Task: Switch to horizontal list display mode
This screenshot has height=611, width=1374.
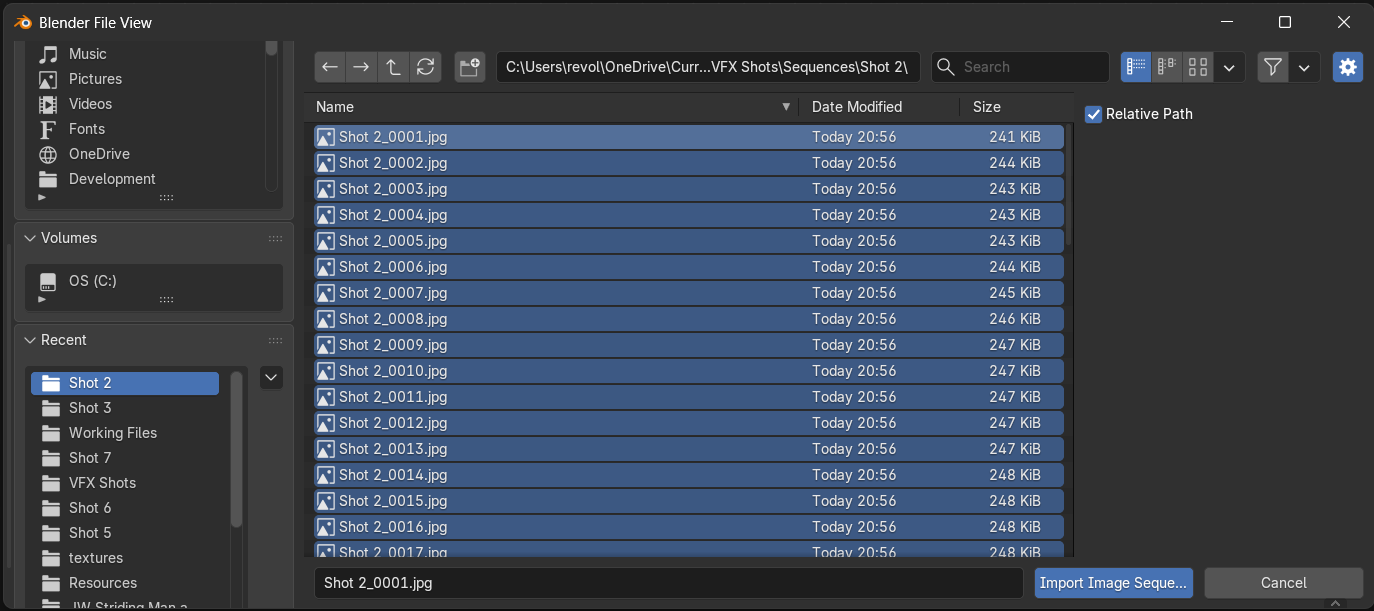Action: [1167, 67]
